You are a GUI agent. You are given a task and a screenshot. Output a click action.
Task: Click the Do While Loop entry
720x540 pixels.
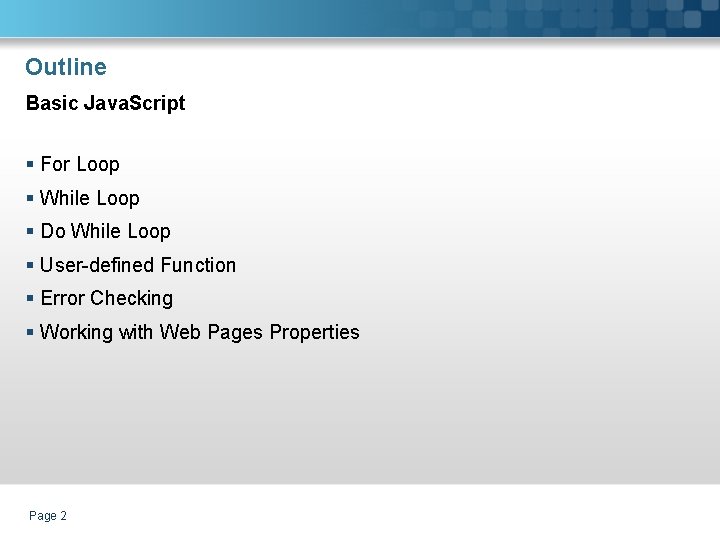click(105, 231)
